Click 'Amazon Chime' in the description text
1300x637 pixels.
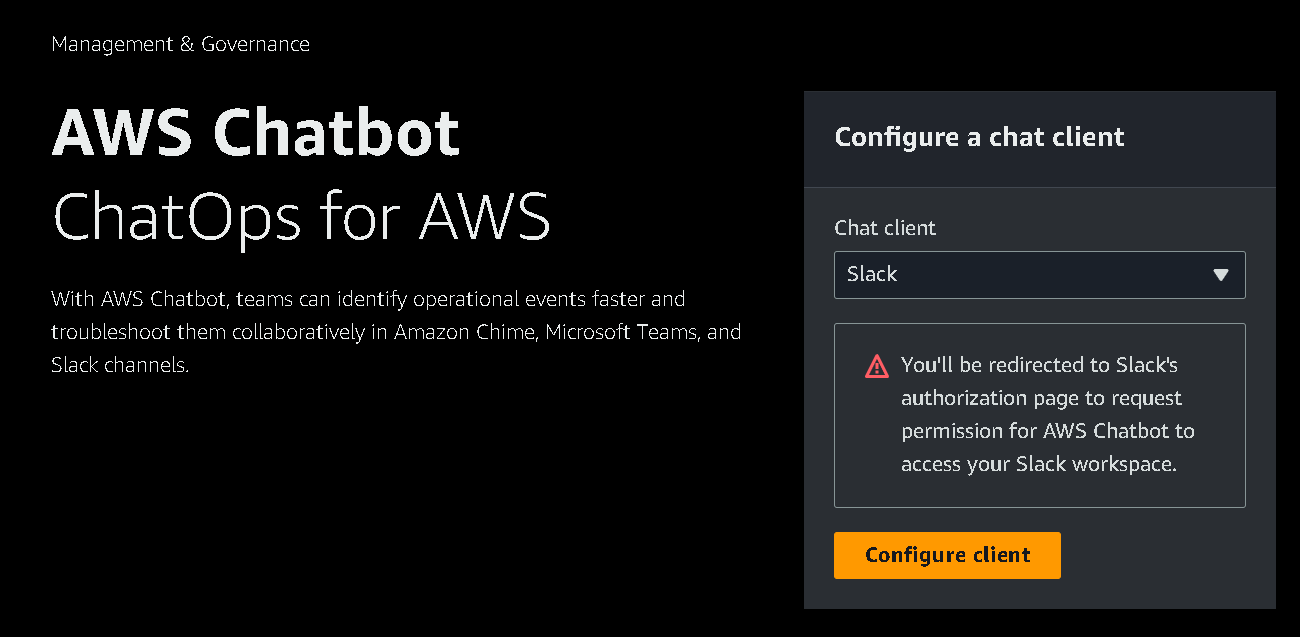465,332
